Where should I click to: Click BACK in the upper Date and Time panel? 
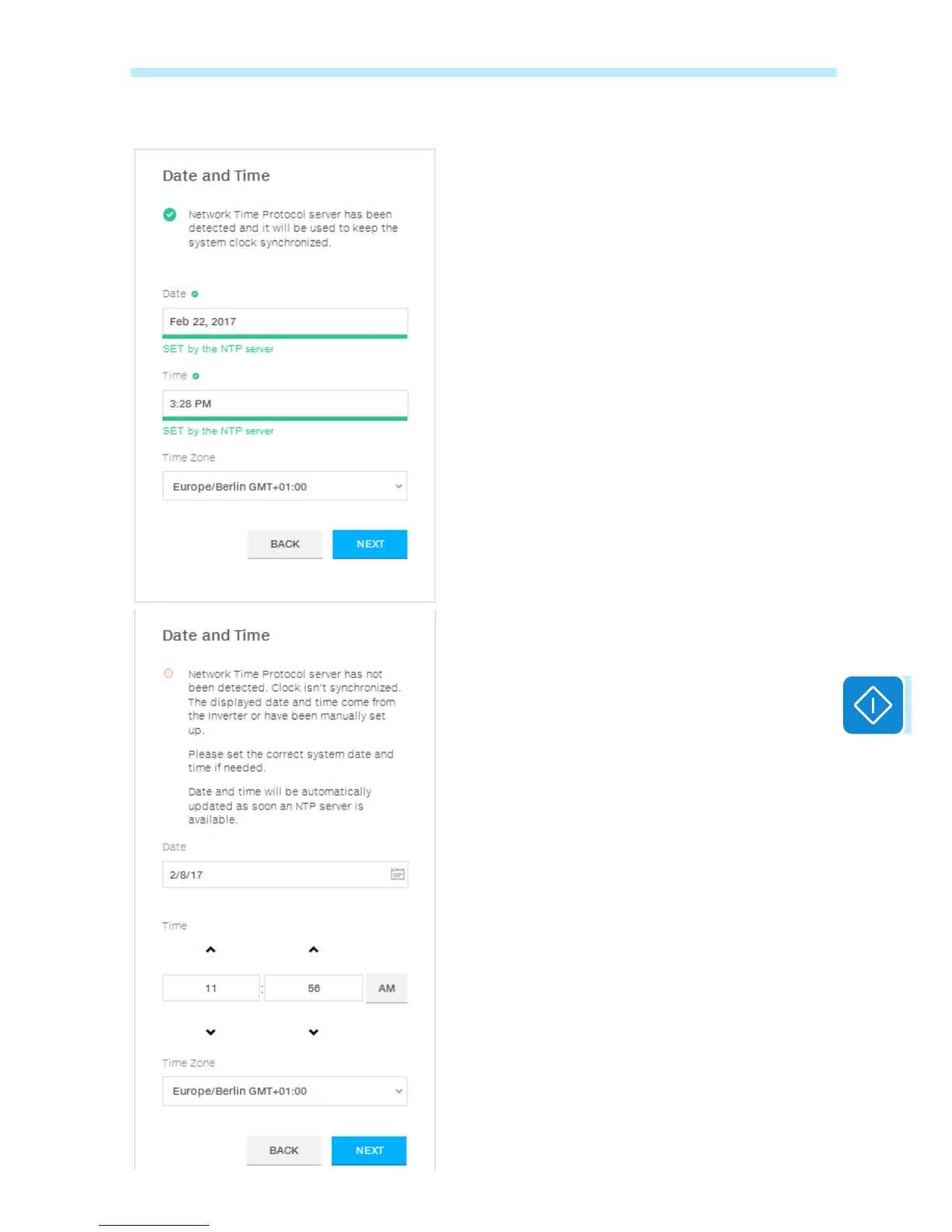point(285,544)
